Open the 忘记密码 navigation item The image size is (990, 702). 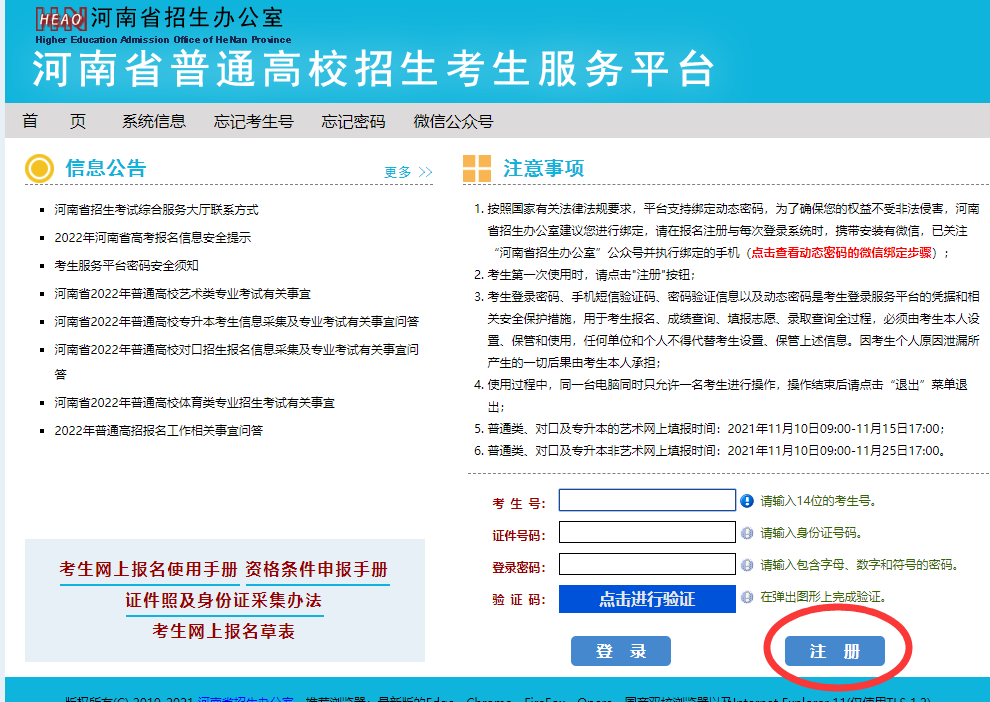pyautogui.click(x=353, y=121)
